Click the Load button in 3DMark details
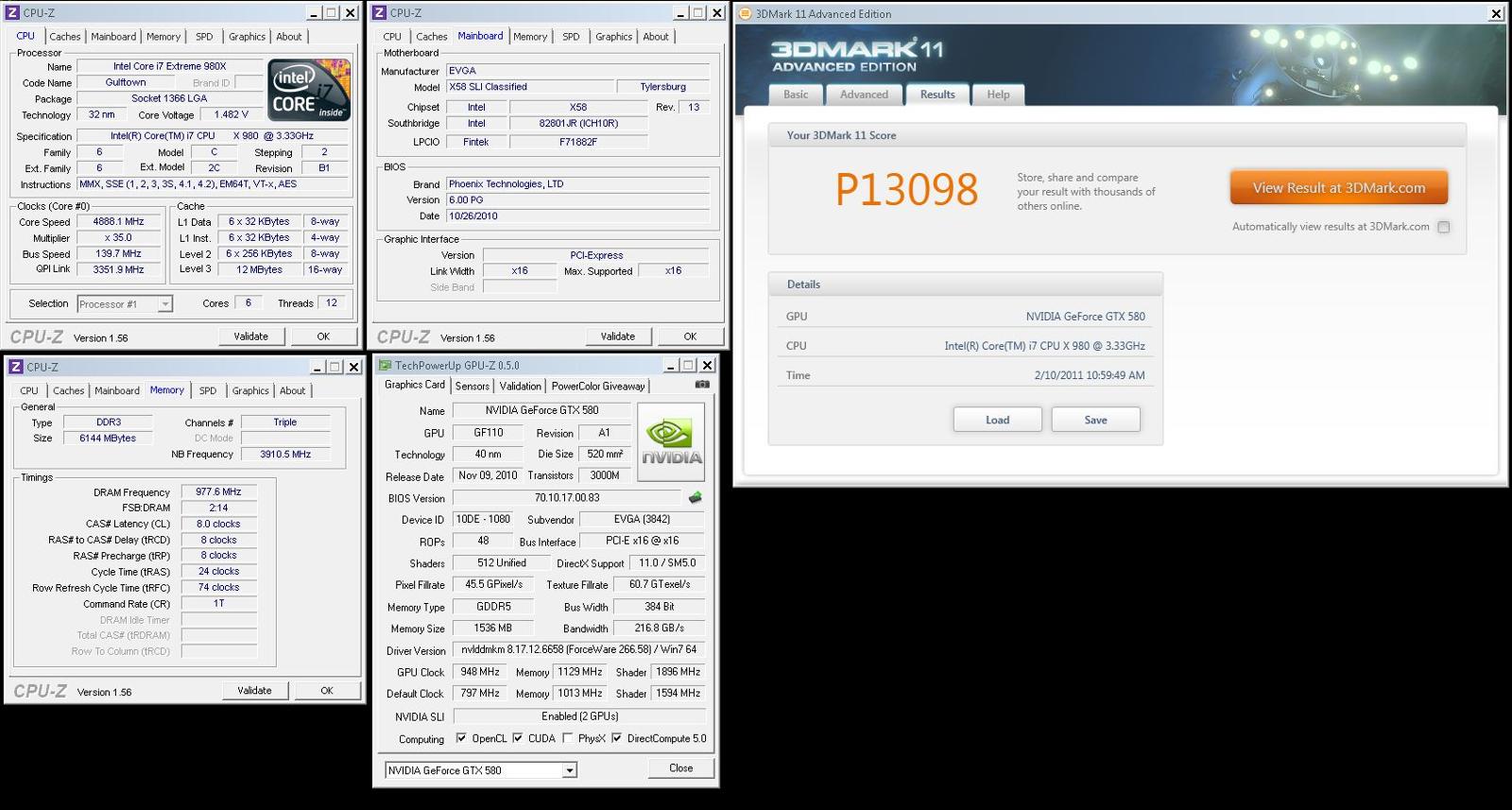 998,420
